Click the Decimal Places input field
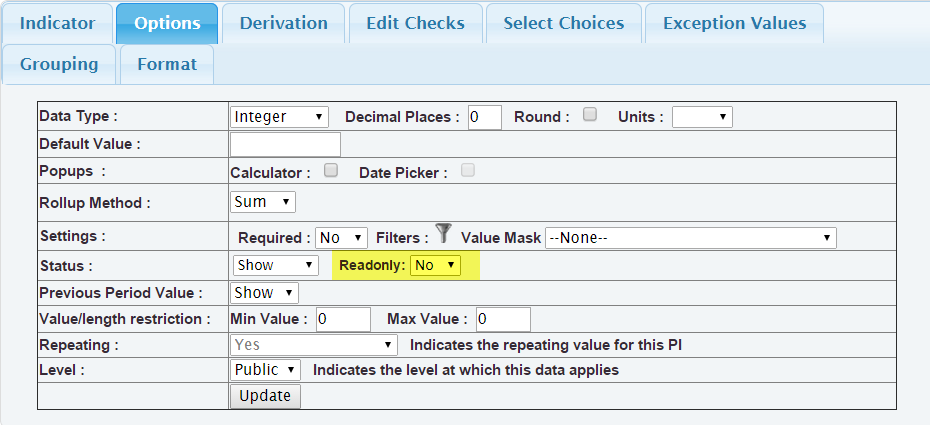Screen dimensions: 930x425 (x=484, y=117)
